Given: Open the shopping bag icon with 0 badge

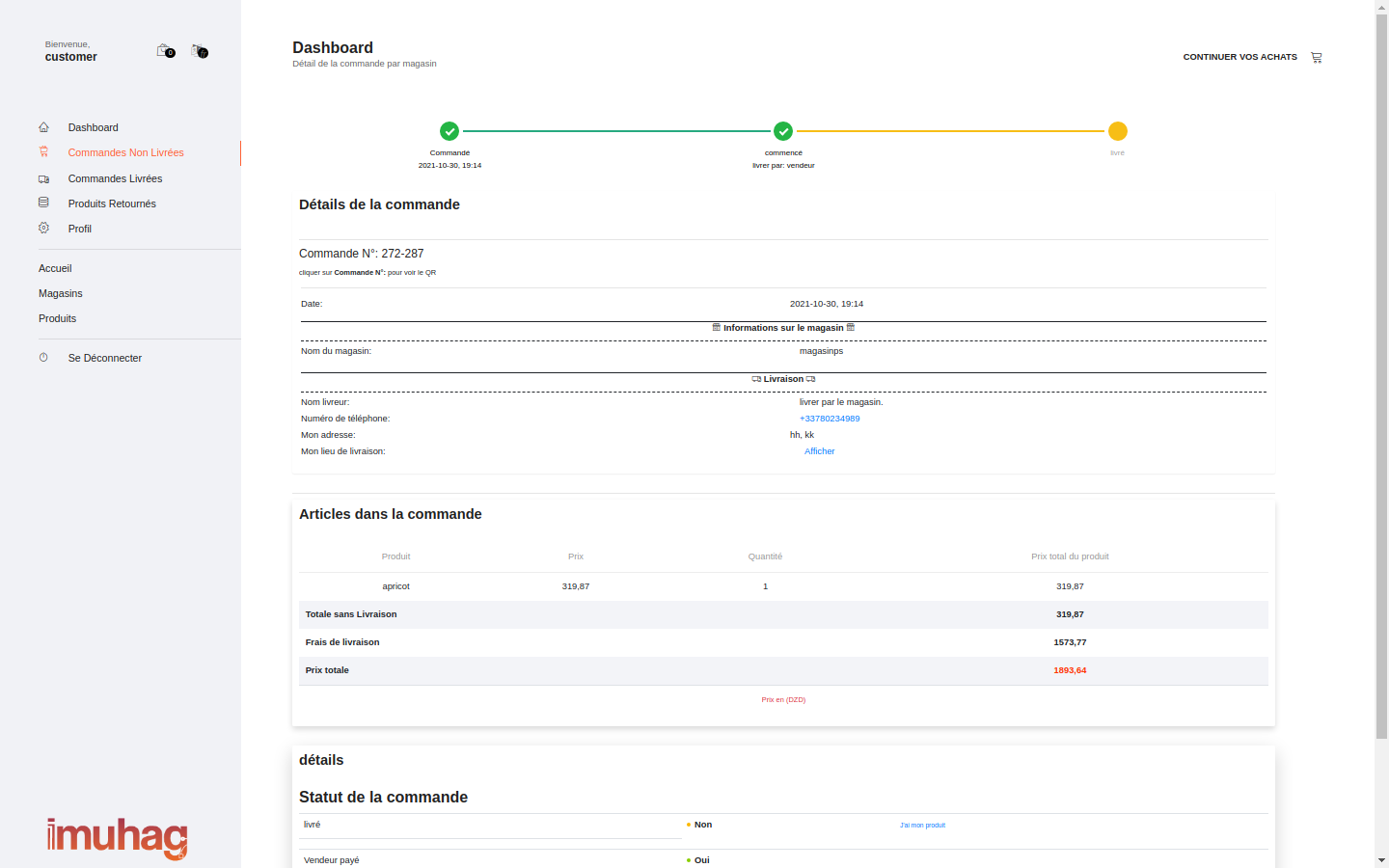Looking at the screenshot, I should (165, 50).
